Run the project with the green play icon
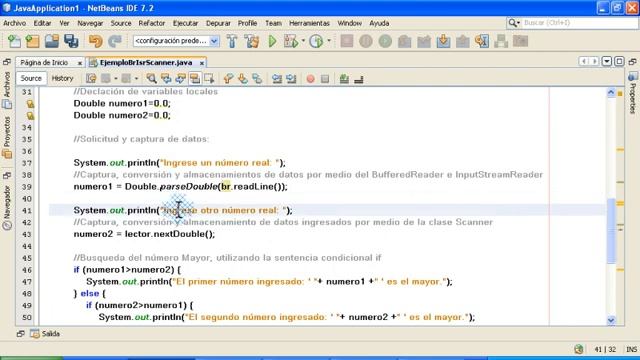Screen dimensions: 640x360 click(x=272, y=41)
